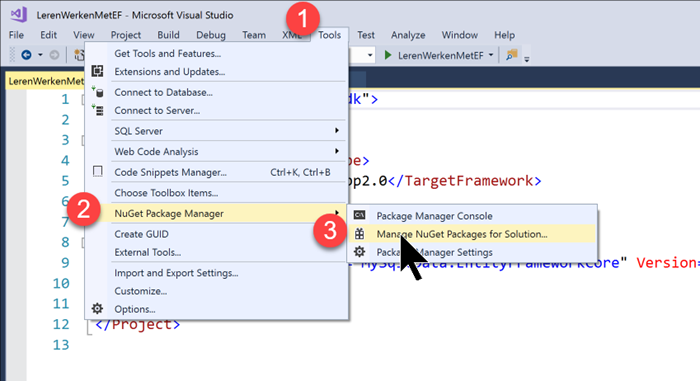
Task: Open Code Snippets Manager entry
Action: click(217, 172)
